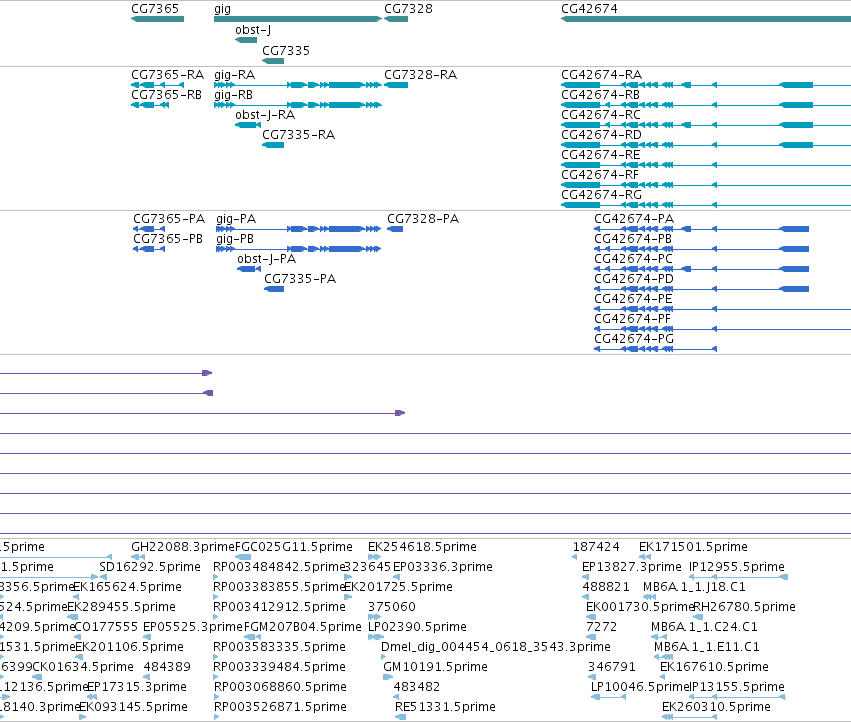Click the gig-RA transcript label

tap(234, 75)
